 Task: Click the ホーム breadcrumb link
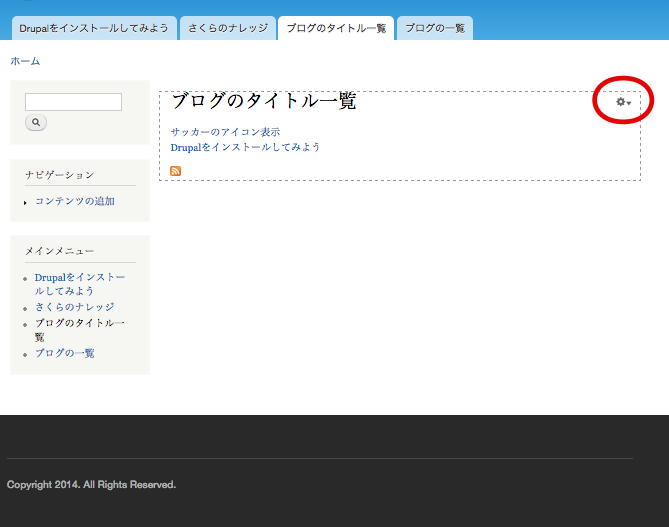(25, 61)
